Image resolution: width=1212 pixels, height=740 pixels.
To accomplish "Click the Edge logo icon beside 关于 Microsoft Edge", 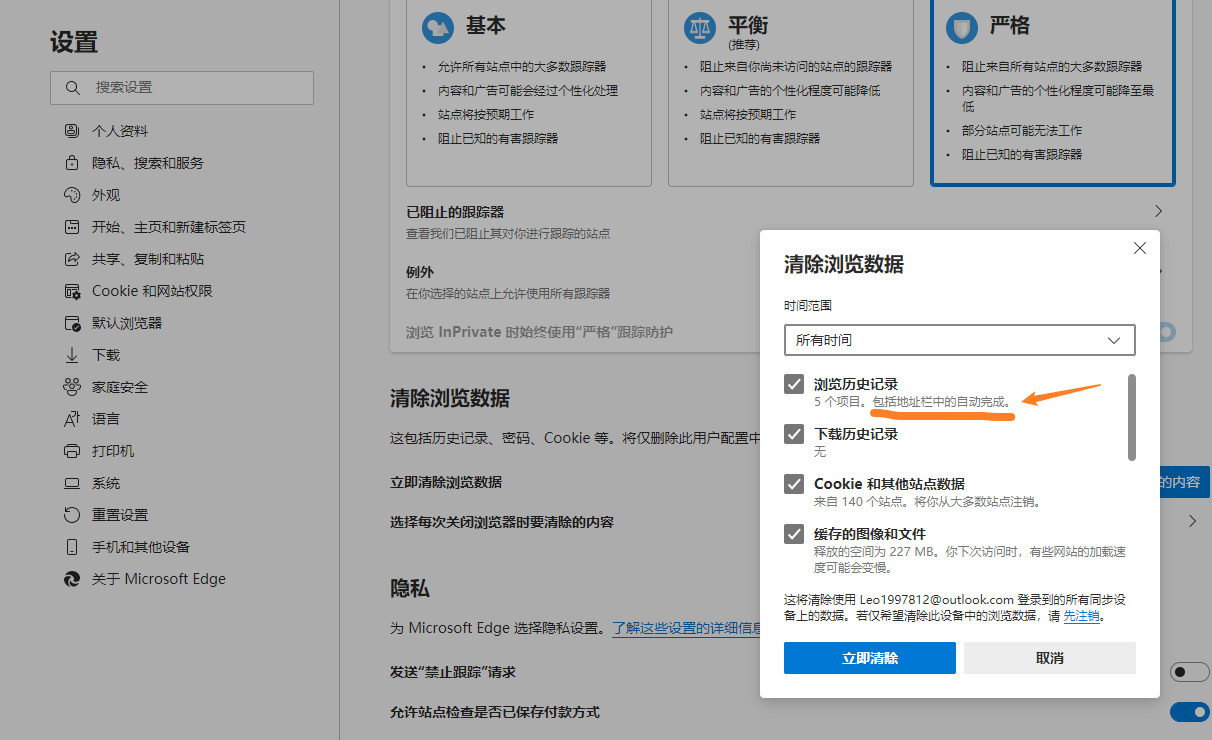I will [72, 579].
